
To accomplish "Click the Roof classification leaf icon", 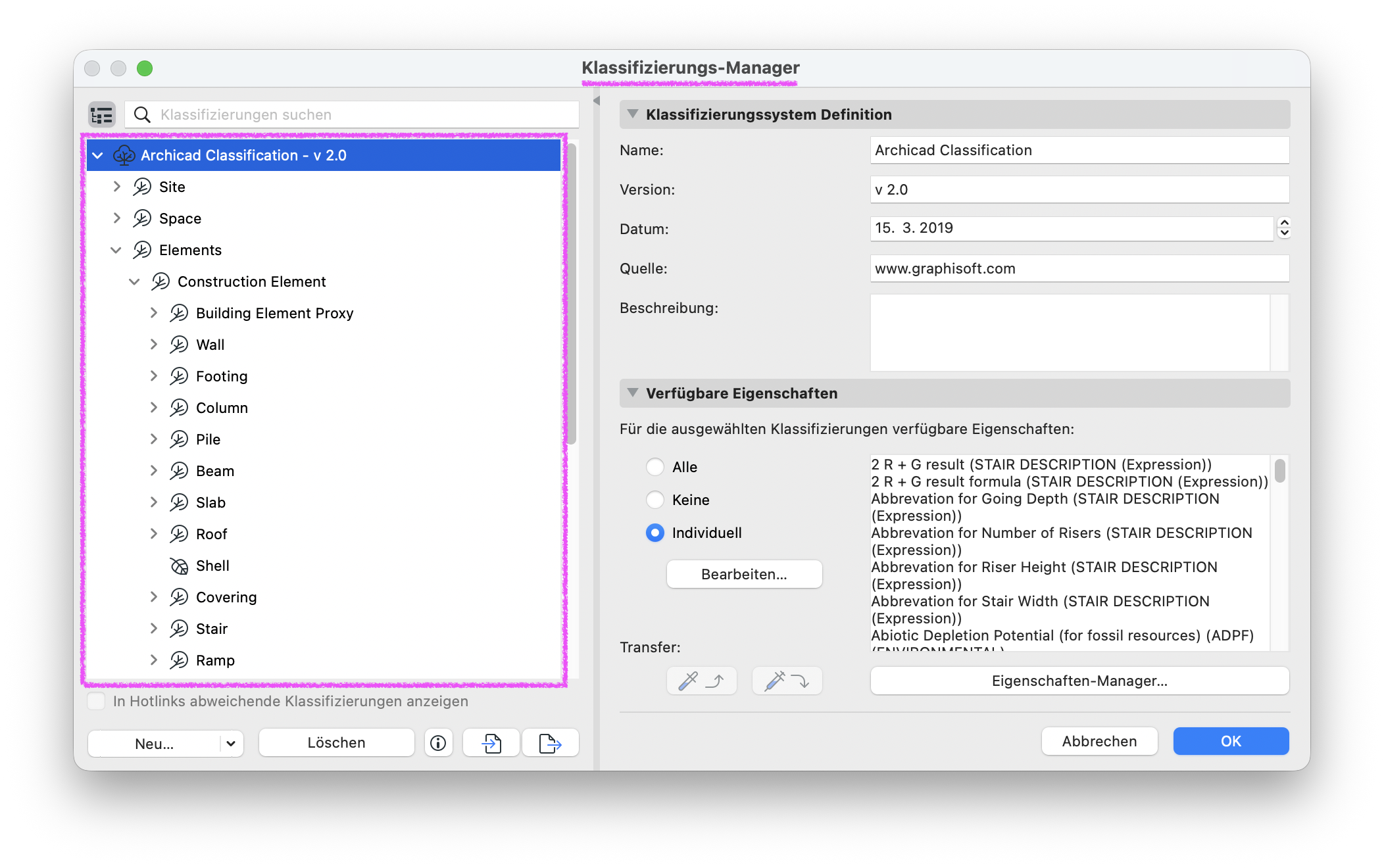I will point(179,534).
